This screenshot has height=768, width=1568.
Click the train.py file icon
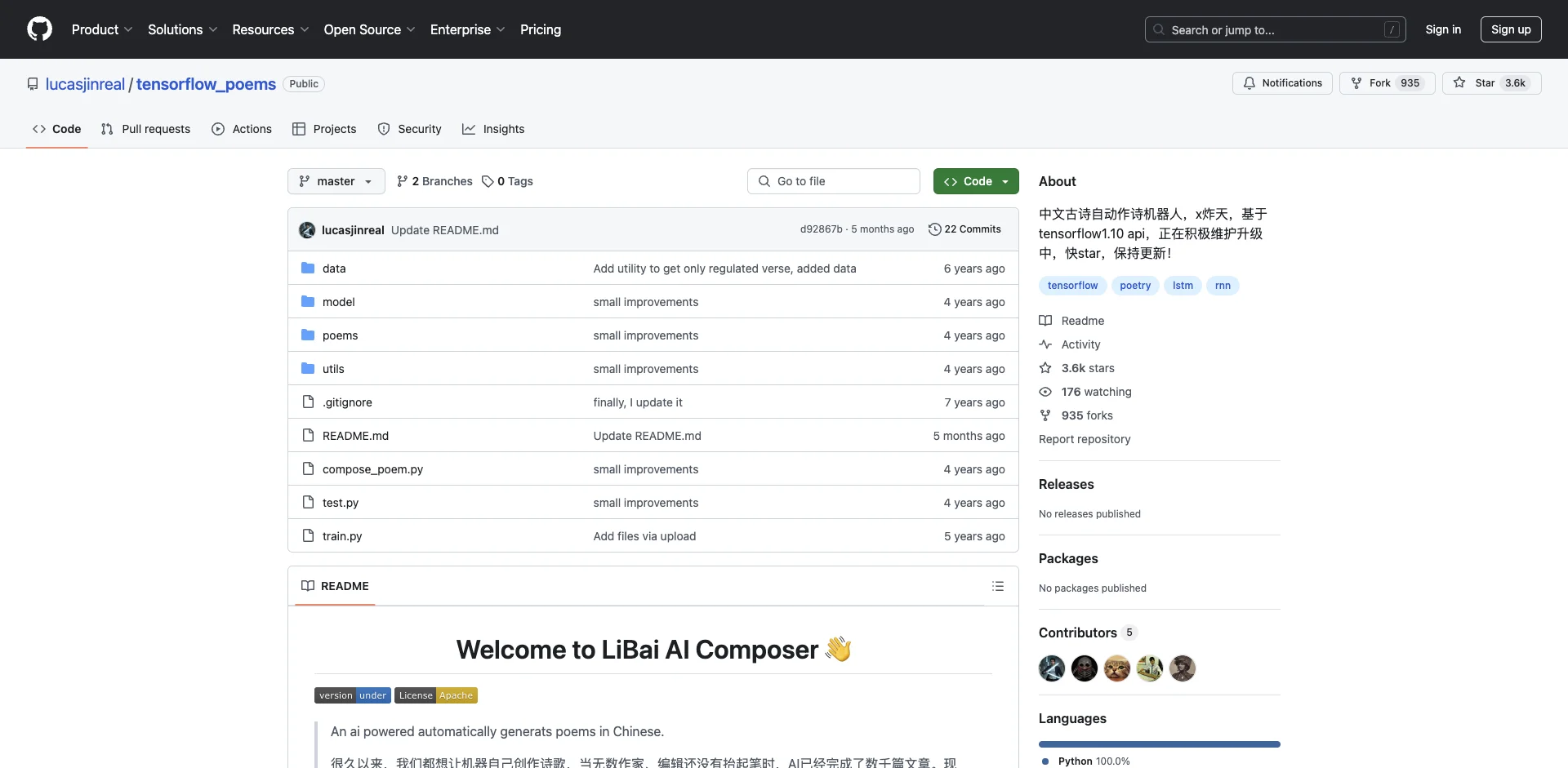coord(308,535)
